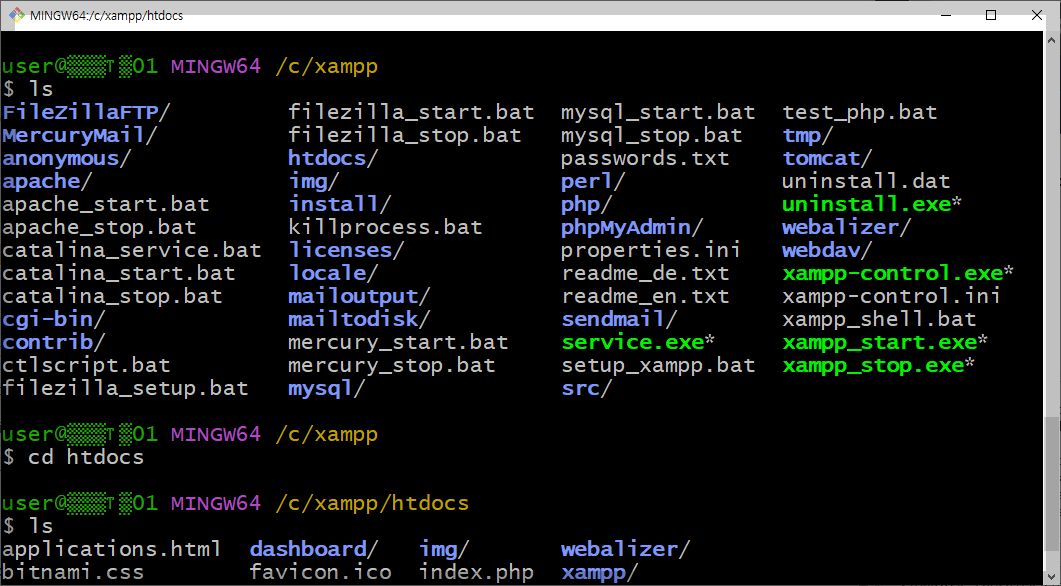Image resolution: width=1061 pixels, height=586 pixels.
Task: Click xampp_start.exe executable name
Action: 880,342
